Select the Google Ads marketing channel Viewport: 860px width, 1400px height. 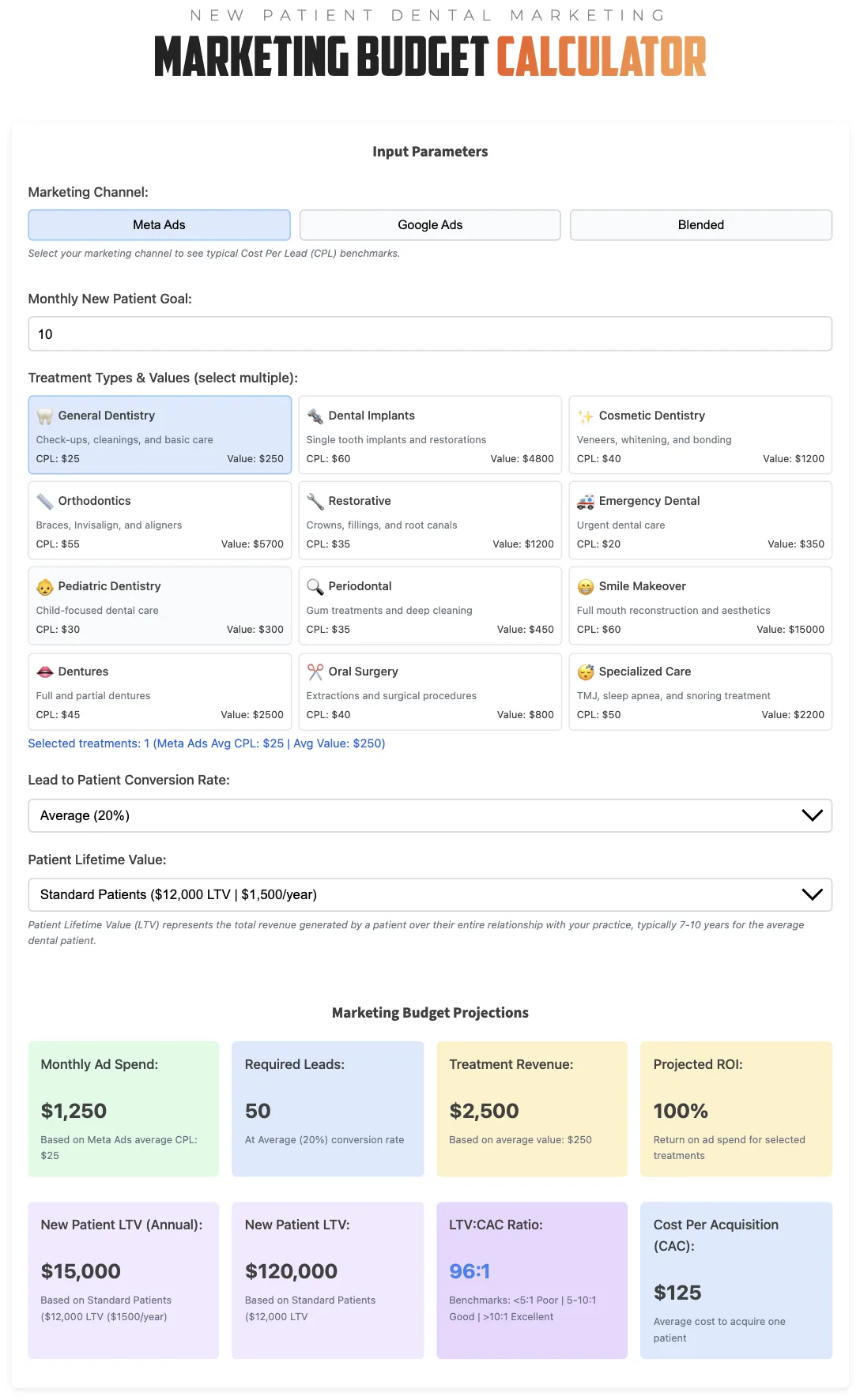pyautogui.click(x=430, y=225)
